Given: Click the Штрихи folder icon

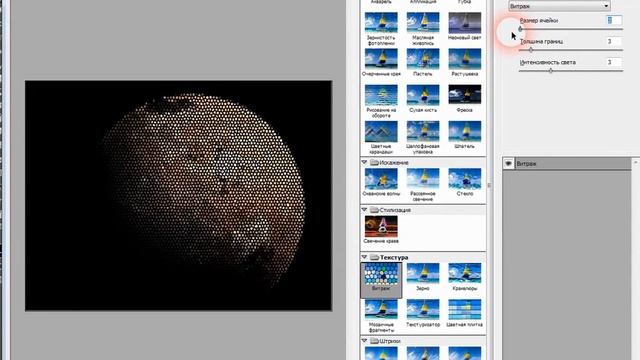Looking at the screenshot, I should pyautogui.click(x=374, y=341).
